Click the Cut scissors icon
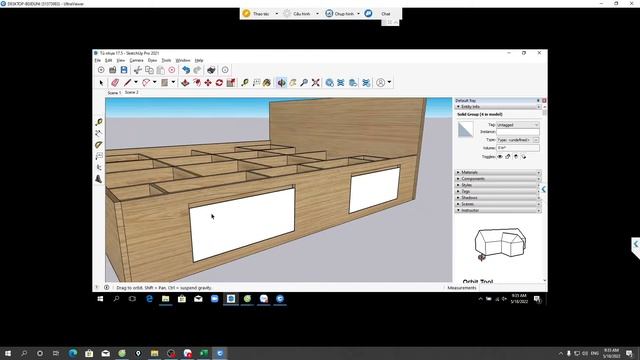 pyautogui.click(x=138, y=70)
